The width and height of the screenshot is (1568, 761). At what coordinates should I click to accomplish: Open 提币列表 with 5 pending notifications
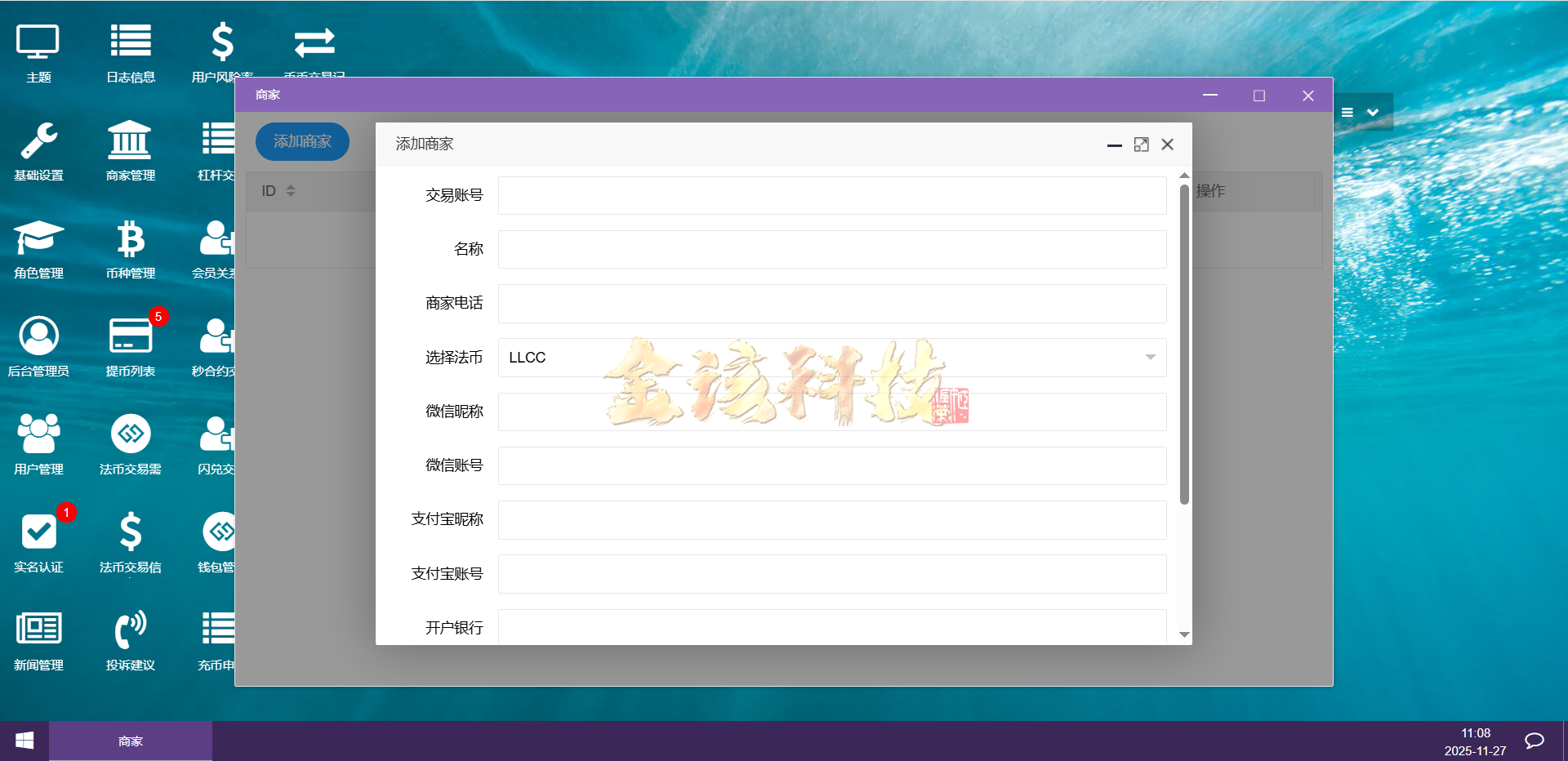click(131, 347)
